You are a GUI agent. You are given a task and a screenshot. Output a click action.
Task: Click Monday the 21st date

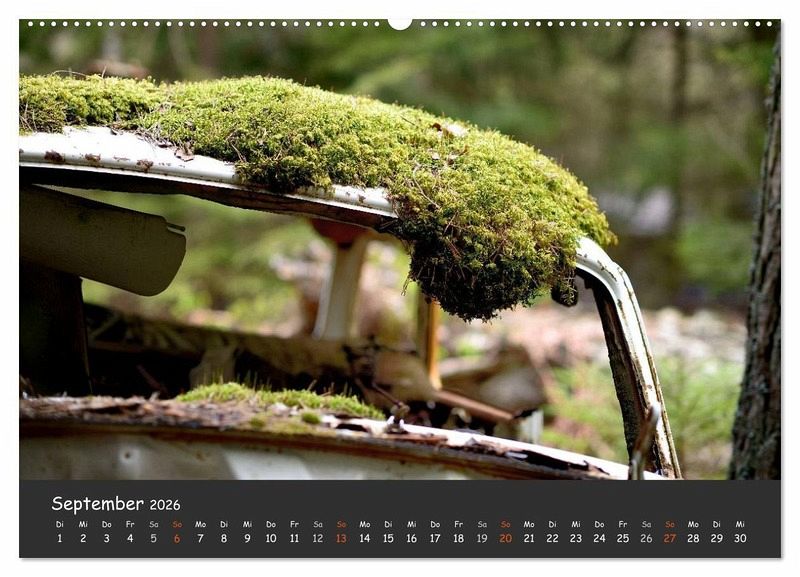(x=529, y=538)
